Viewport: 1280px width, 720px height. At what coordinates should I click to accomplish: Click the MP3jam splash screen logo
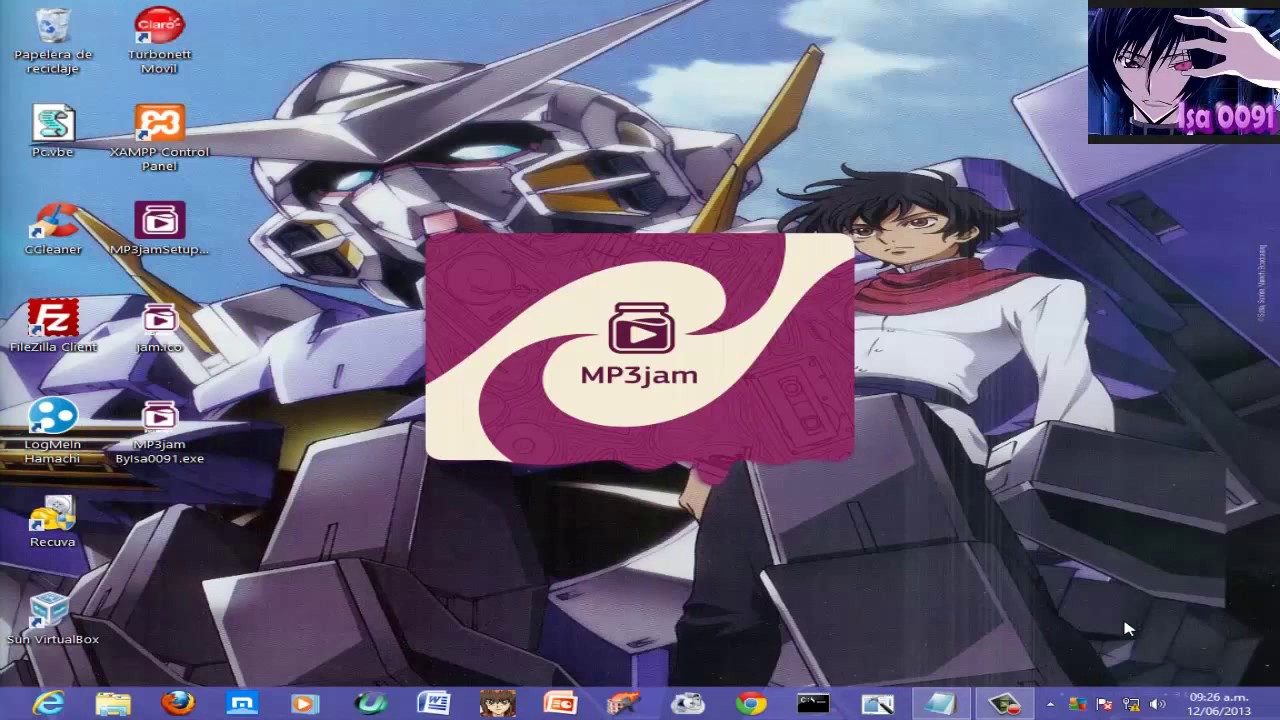coord(640,347)
